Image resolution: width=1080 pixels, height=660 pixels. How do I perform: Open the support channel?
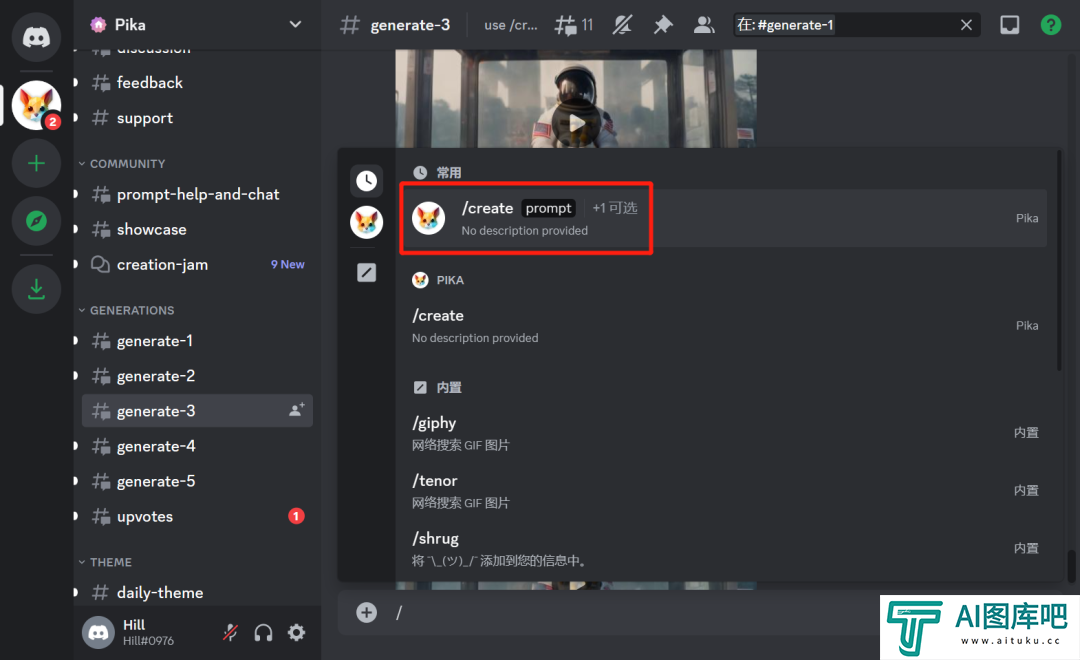[x=197, y=118]
